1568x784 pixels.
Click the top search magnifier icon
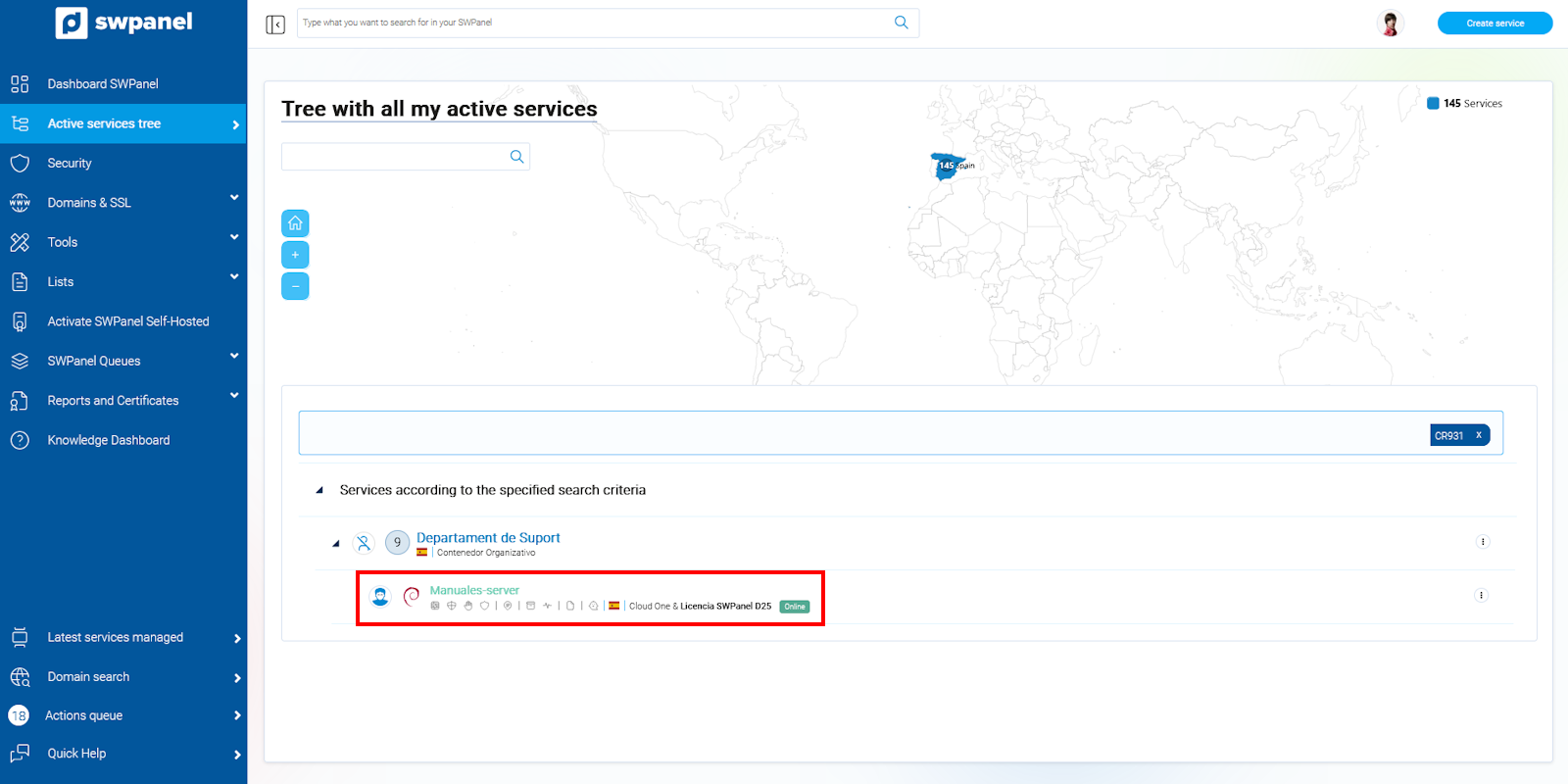tap(901, 23)
